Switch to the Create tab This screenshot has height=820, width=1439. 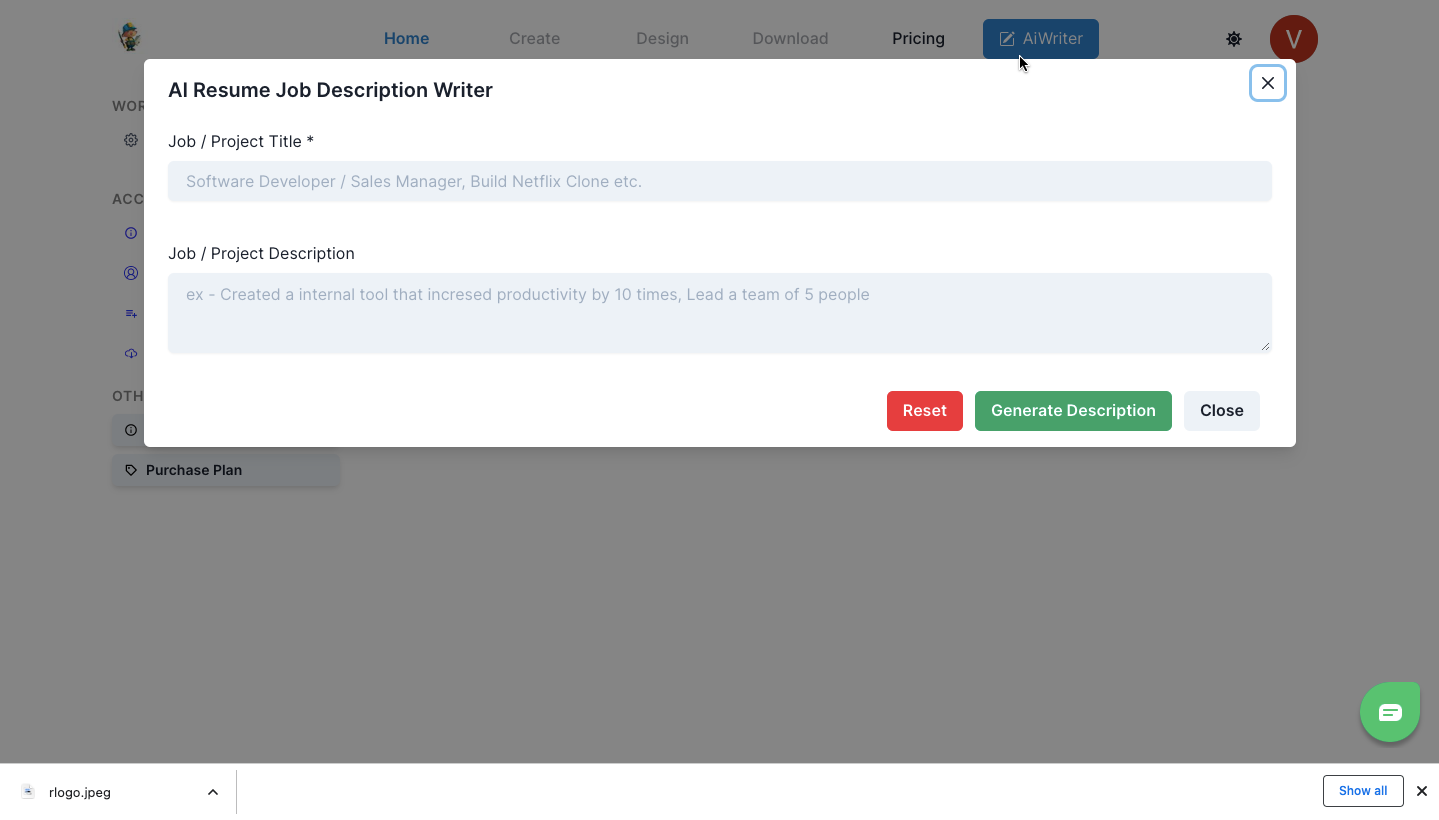pos(534,39)
